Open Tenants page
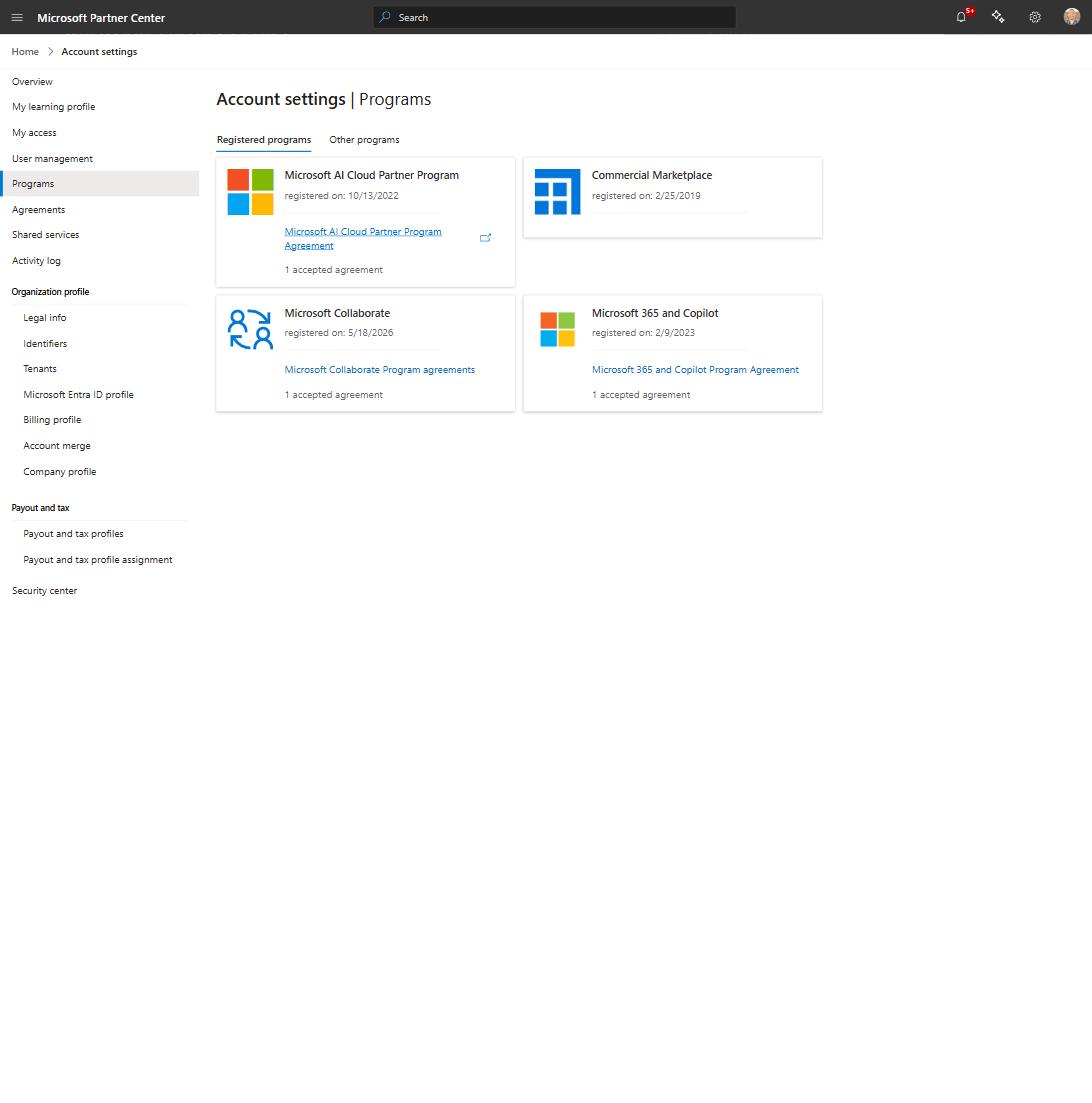The width and height of the screenshot is (1092, 1103). point(40,369)
